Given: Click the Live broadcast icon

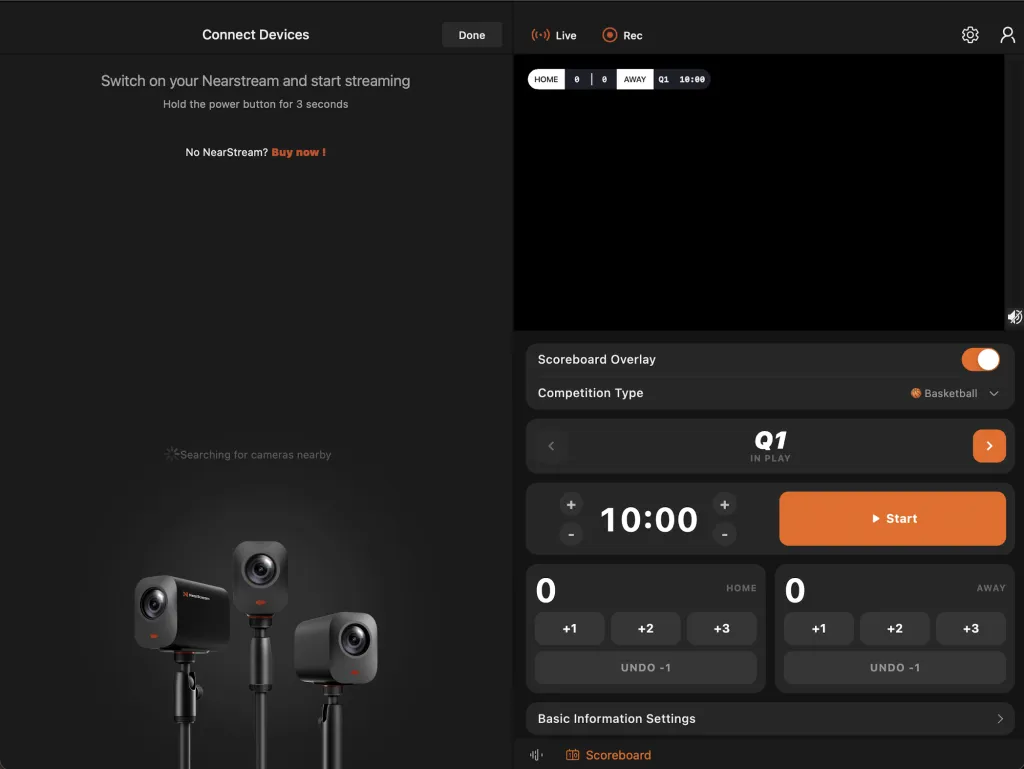Looking at the screenshot, I should [540, 34].
